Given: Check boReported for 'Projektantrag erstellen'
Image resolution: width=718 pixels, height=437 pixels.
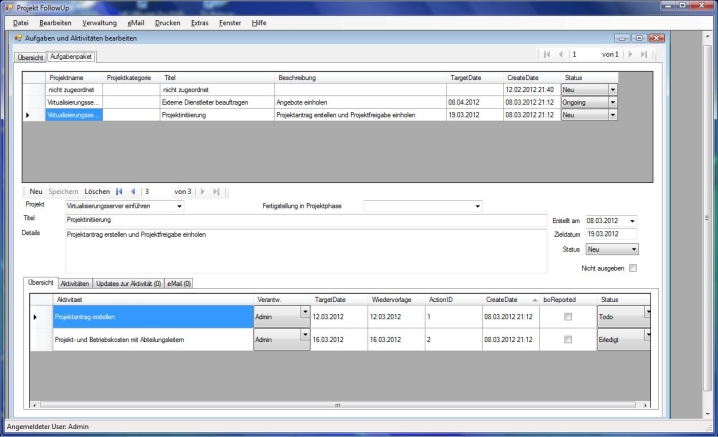Looking at the screenshot, I should (x=567, y=316).
